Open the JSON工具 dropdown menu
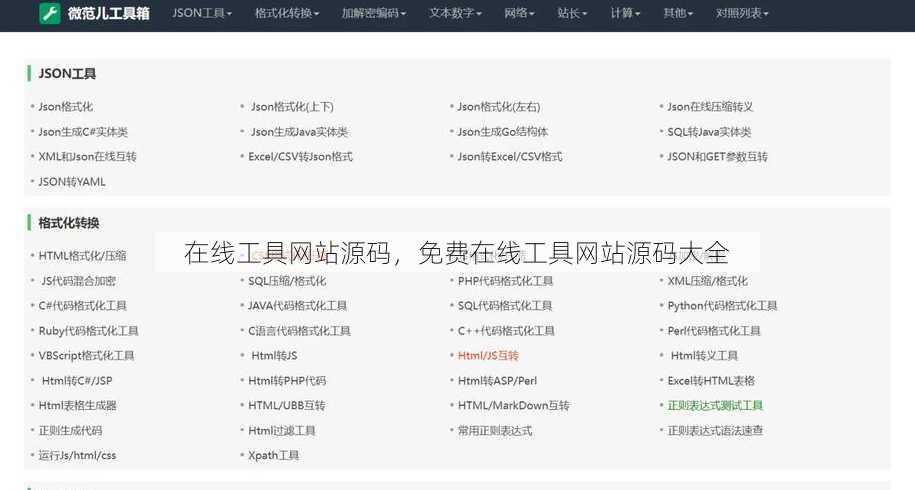The width and height of the screenshot is (915, 490). tap(202, 13)
